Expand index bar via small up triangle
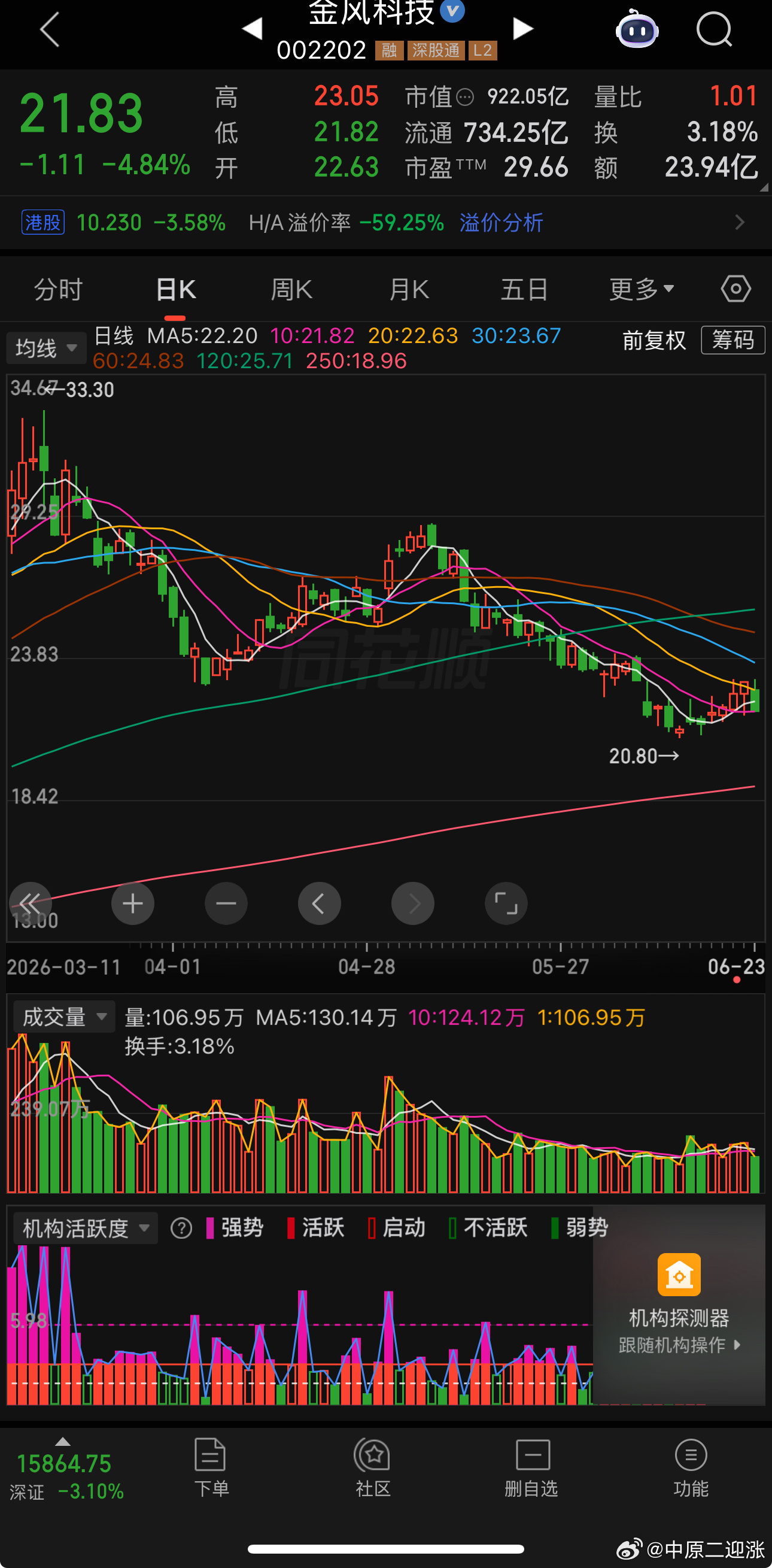772x1568 pixels. point(63,1442)
